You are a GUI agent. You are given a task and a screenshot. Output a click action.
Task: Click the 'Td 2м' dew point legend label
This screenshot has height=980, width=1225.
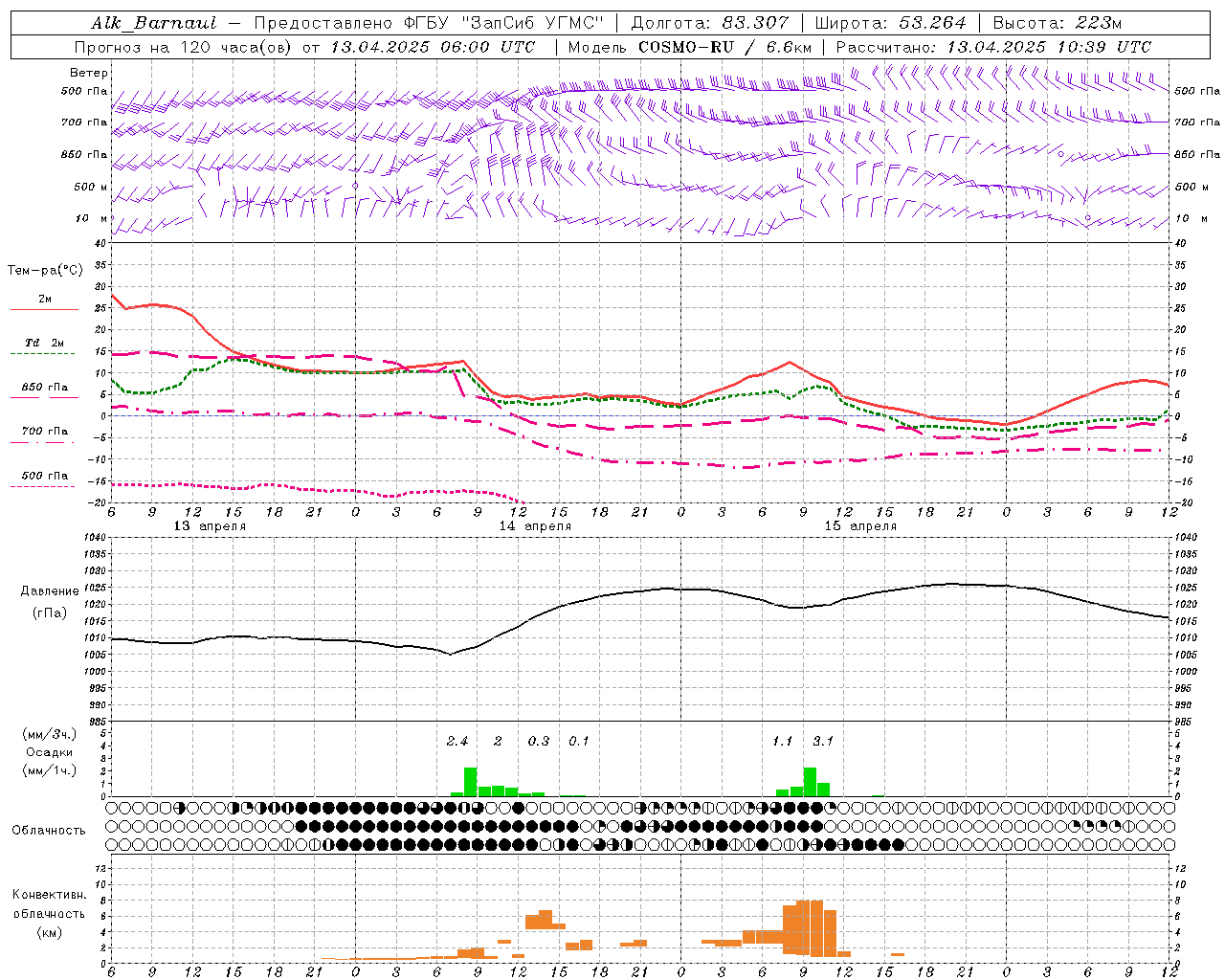[x=45, y=343]
